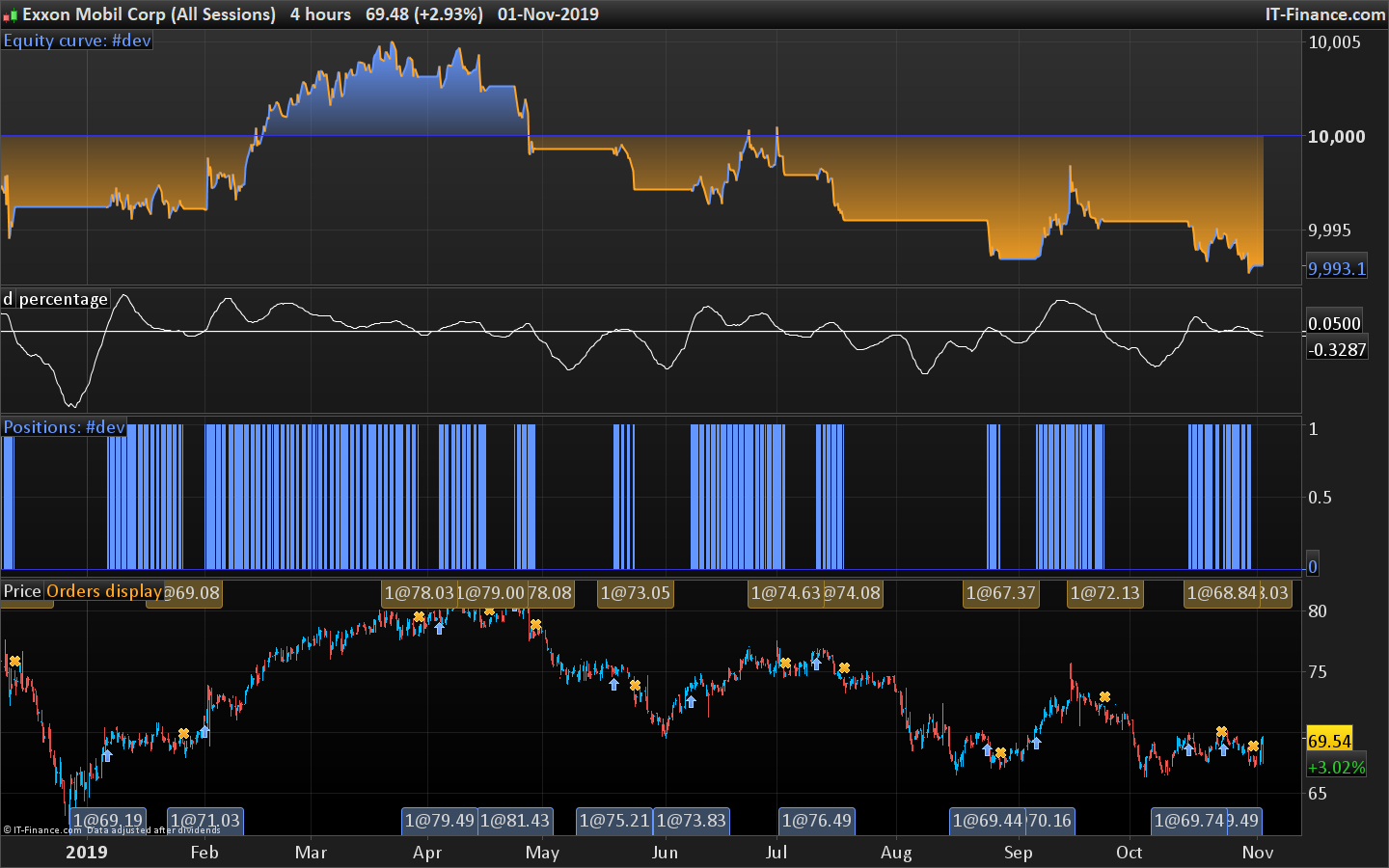Select the Price panel label
This screenshot has width=1389, height=868.
coord(22,591)
